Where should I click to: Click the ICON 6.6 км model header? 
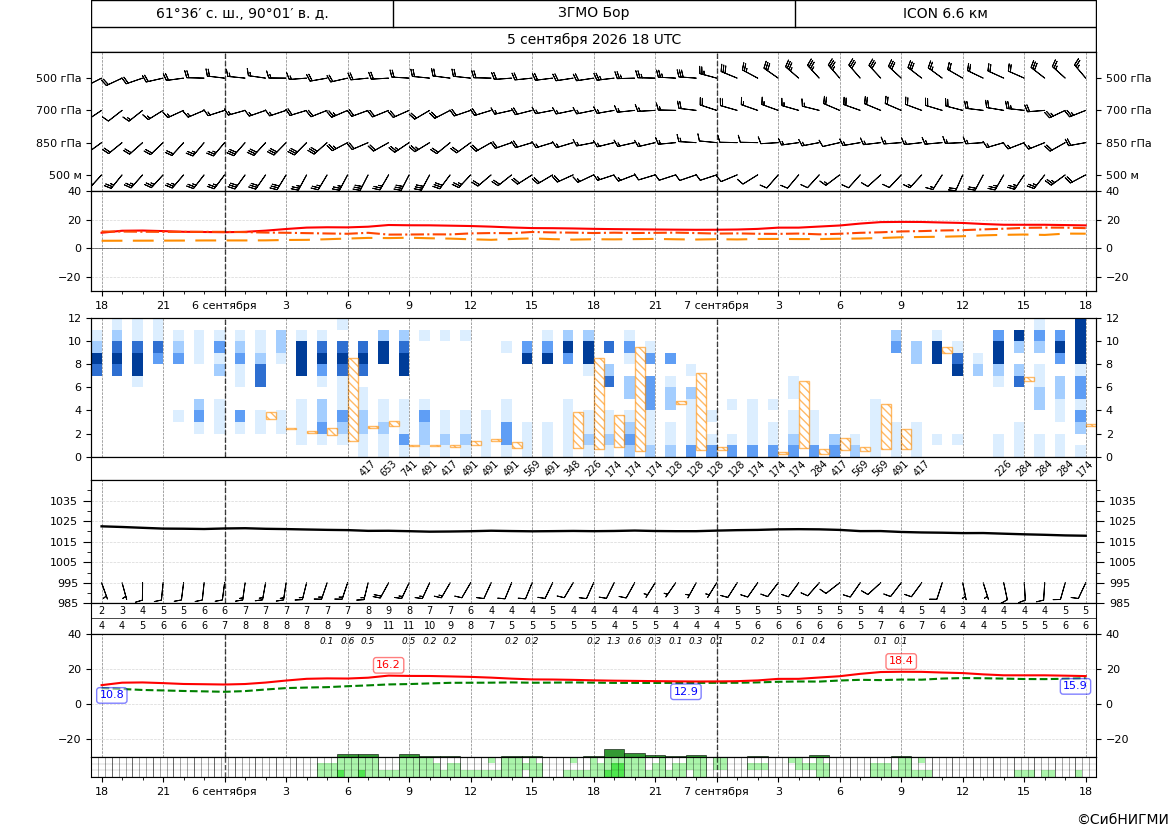pos(945,13)
